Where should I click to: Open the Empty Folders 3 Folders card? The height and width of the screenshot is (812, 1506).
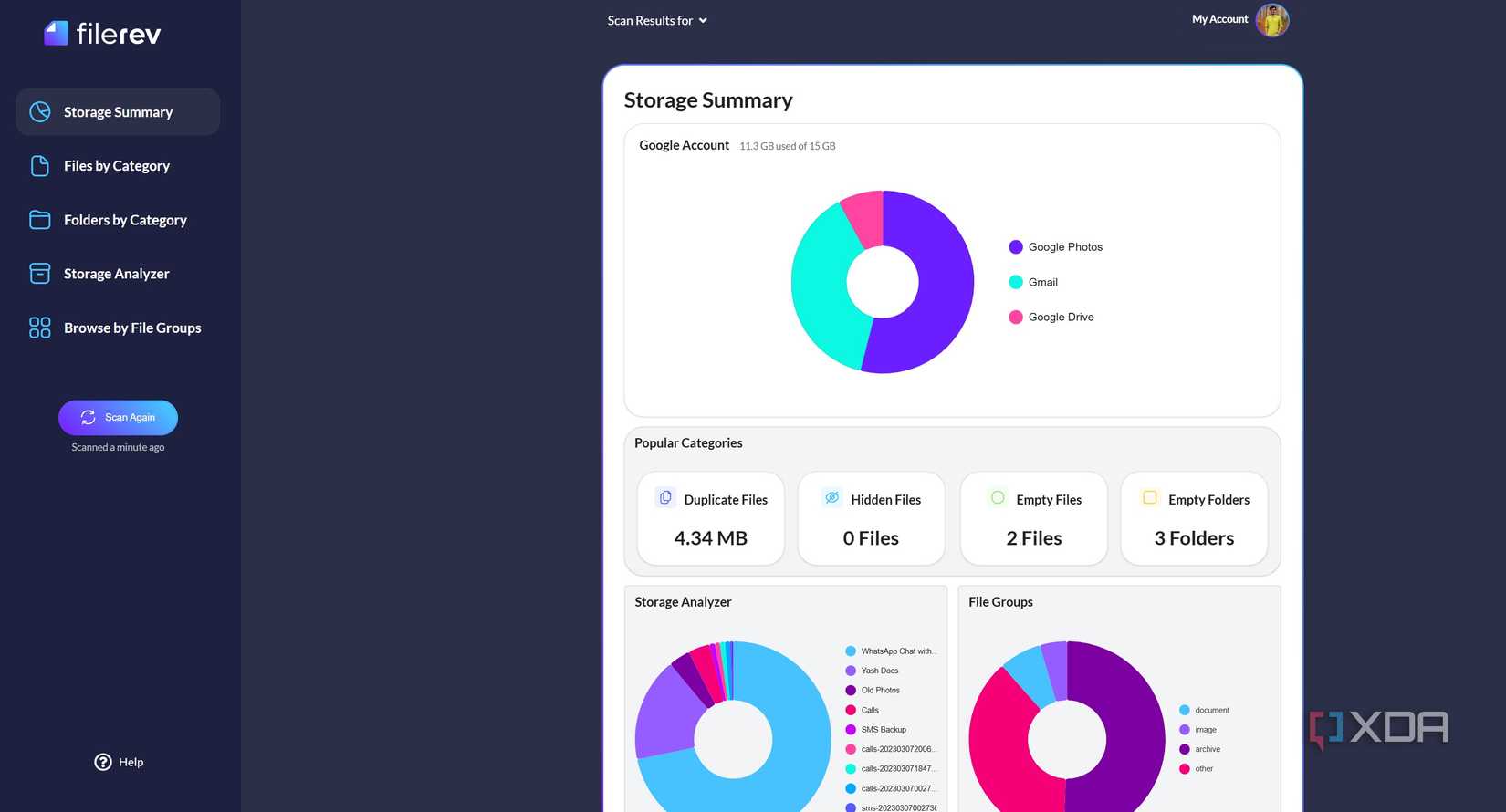point(1195,518)
